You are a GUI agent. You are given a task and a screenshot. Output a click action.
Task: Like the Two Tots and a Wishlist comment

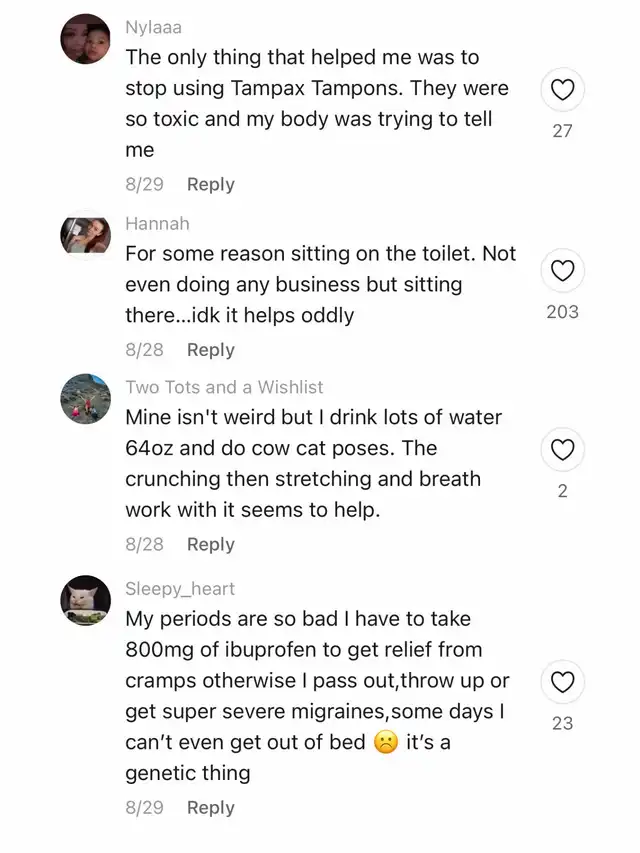[562, 451]
